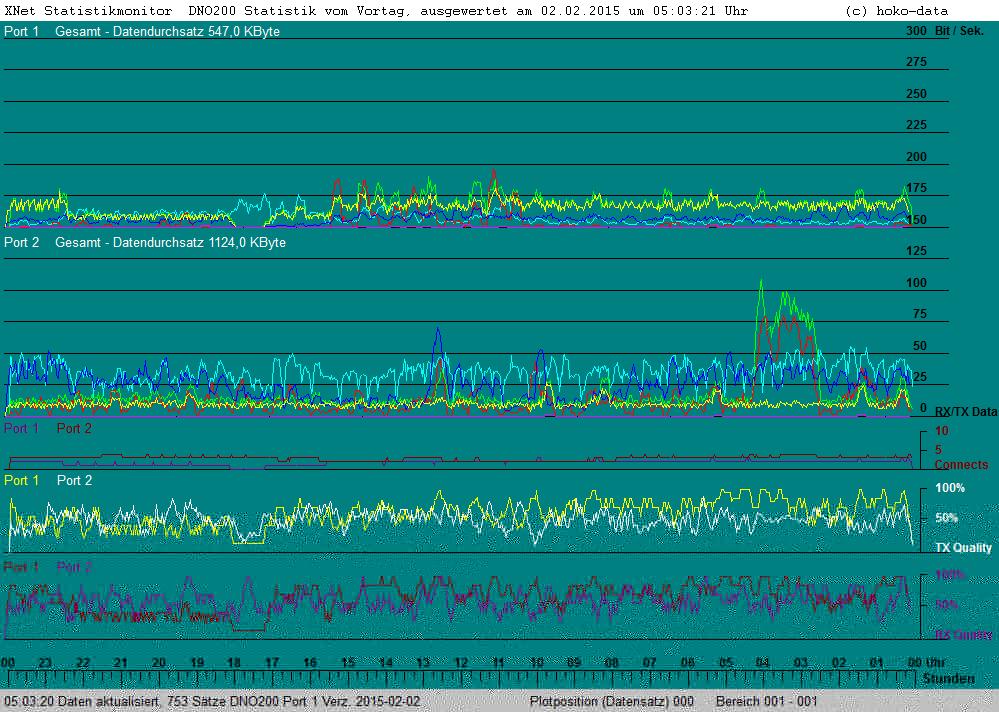Click the '125' value on the throughput axis

pos(916,251)
